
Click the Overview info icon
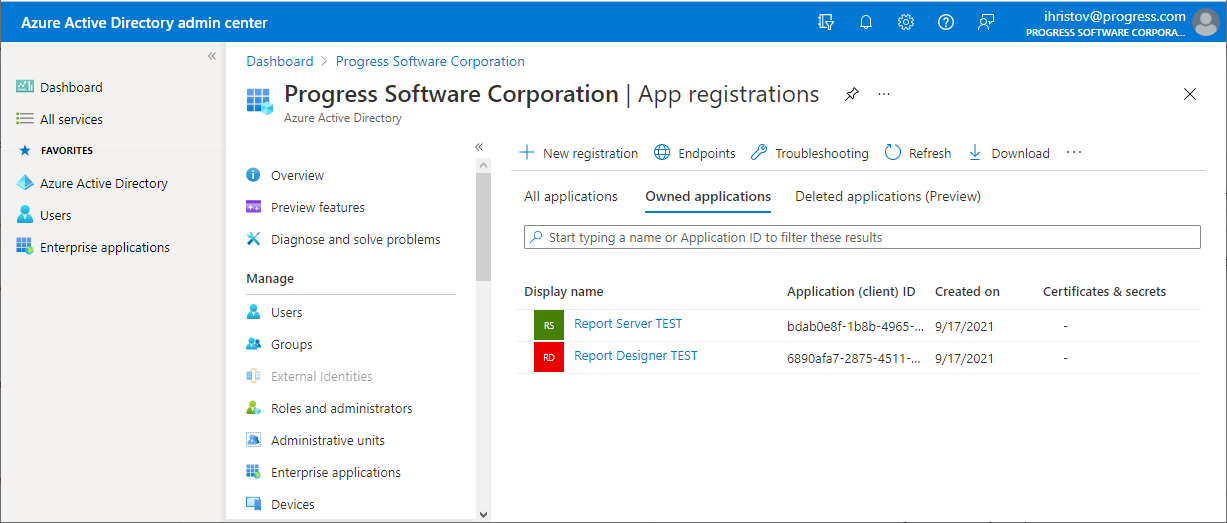[253, 175]
